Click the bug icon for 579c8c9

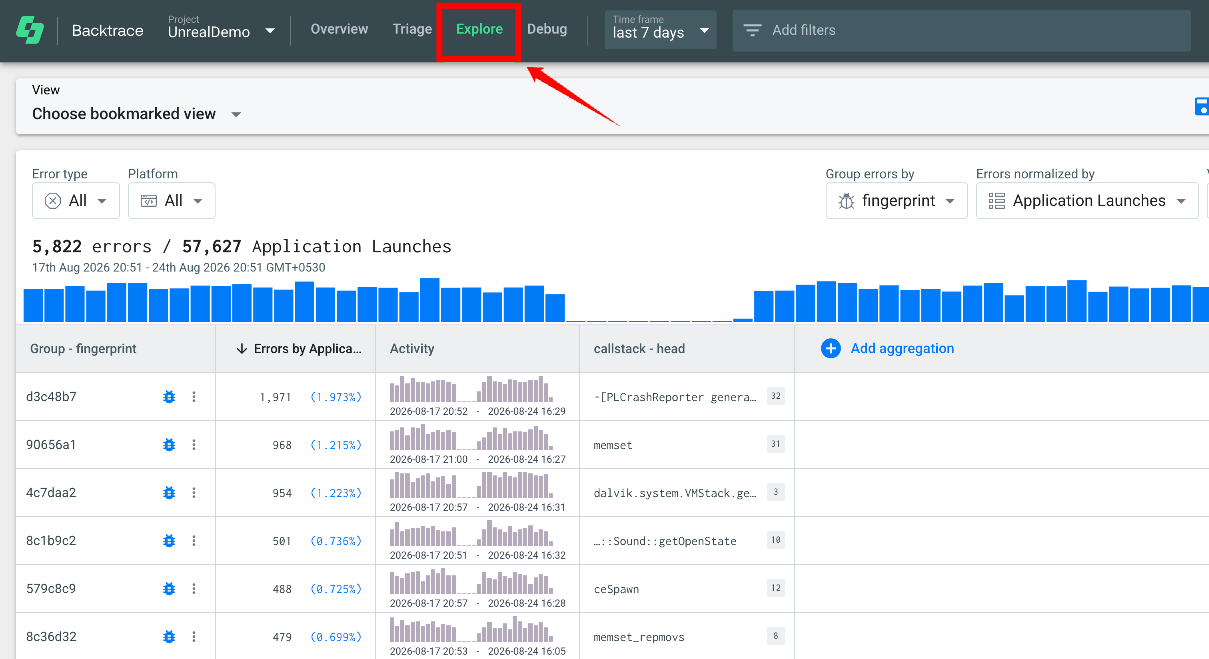(x=169, y=589)
